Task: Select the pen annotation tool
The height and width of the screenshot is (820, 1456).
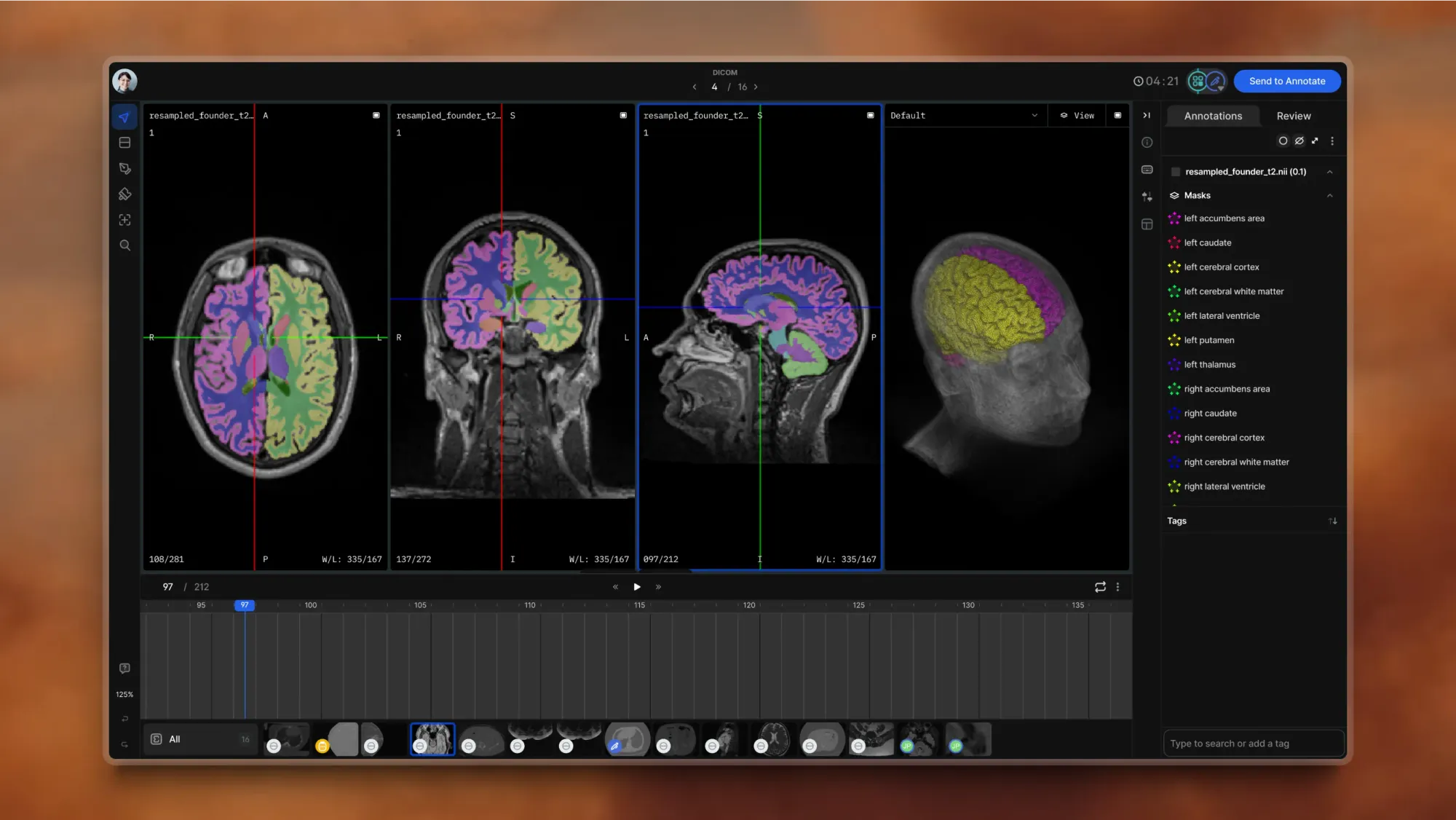Action: [124, 168]
